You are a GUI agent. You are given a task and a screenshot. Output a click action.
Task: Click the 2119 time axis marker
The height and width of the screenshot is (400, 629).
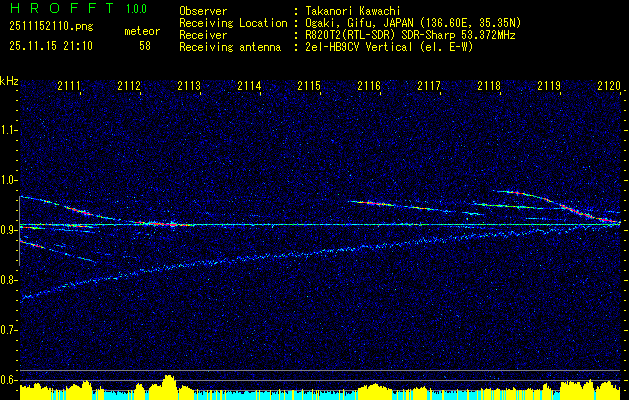(549, 85)
